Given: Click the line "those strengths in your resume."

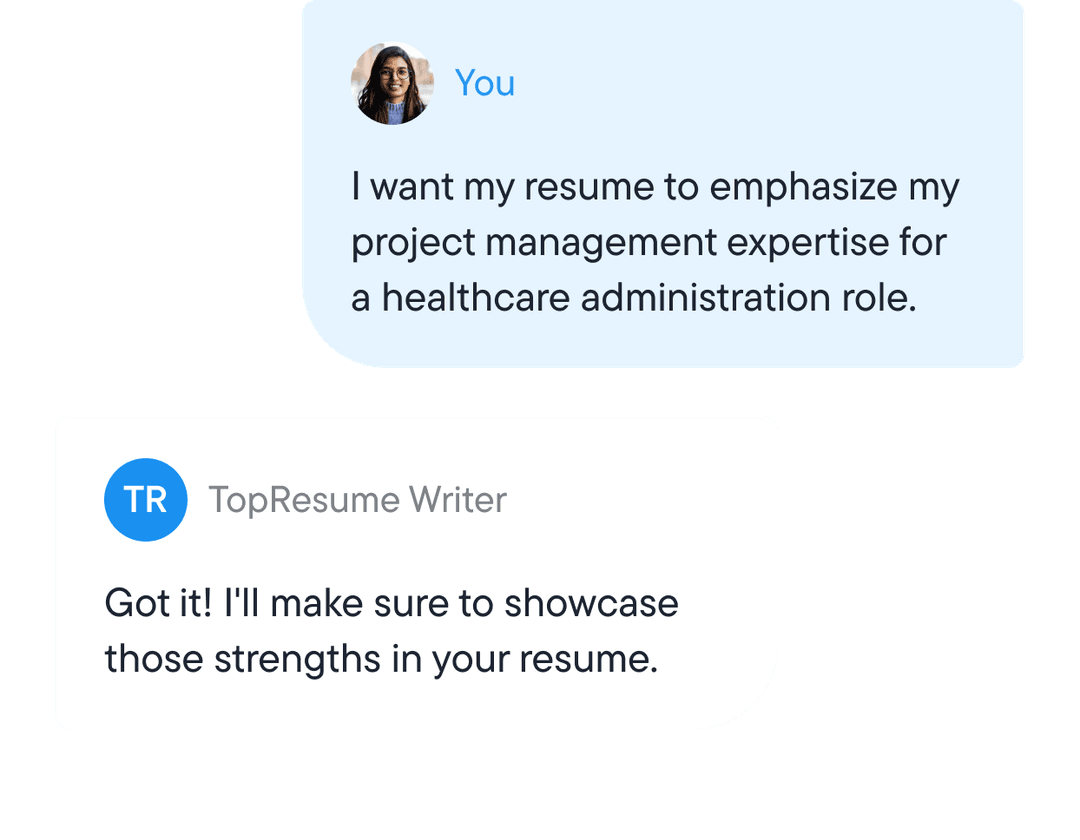Looking at the screenshot, I should 382,660.
